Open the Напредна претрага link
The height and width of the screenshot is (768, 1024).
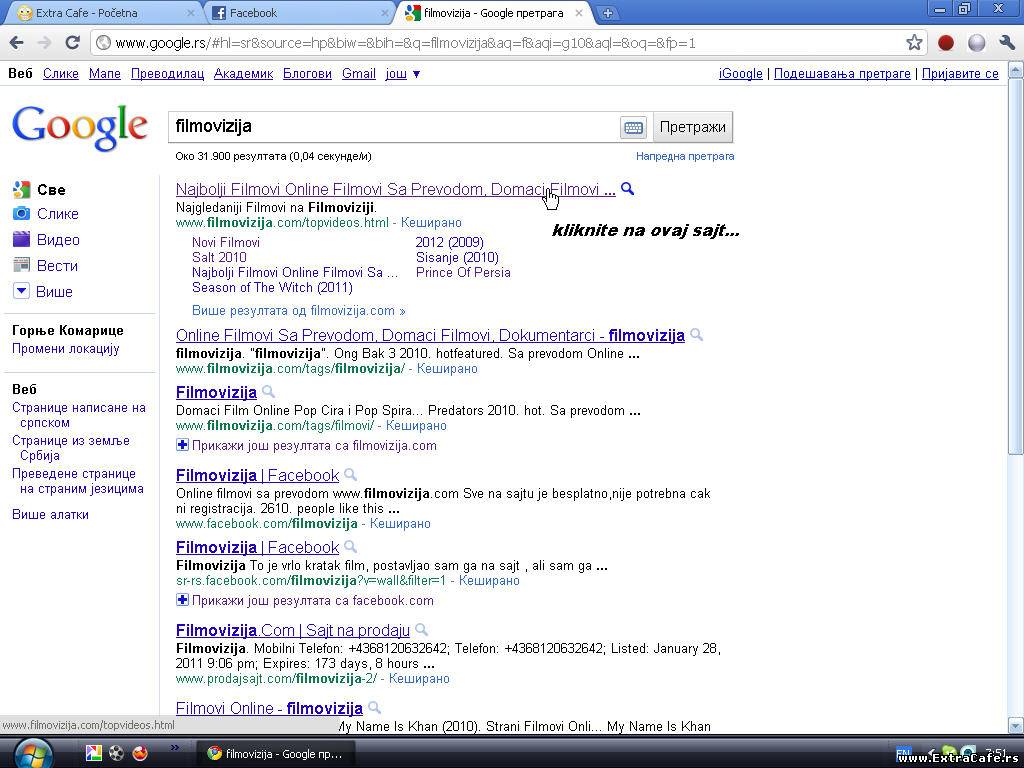pyautogui.click(x=684, y=156)
